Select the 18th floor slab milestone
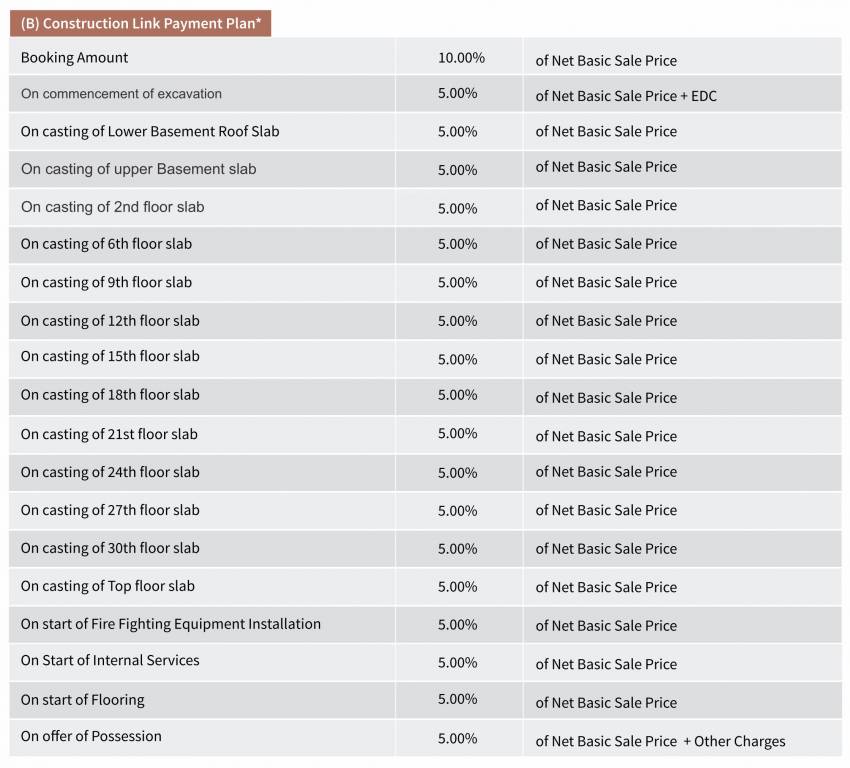Screen dimensions: 850x768 pos(110,395)
